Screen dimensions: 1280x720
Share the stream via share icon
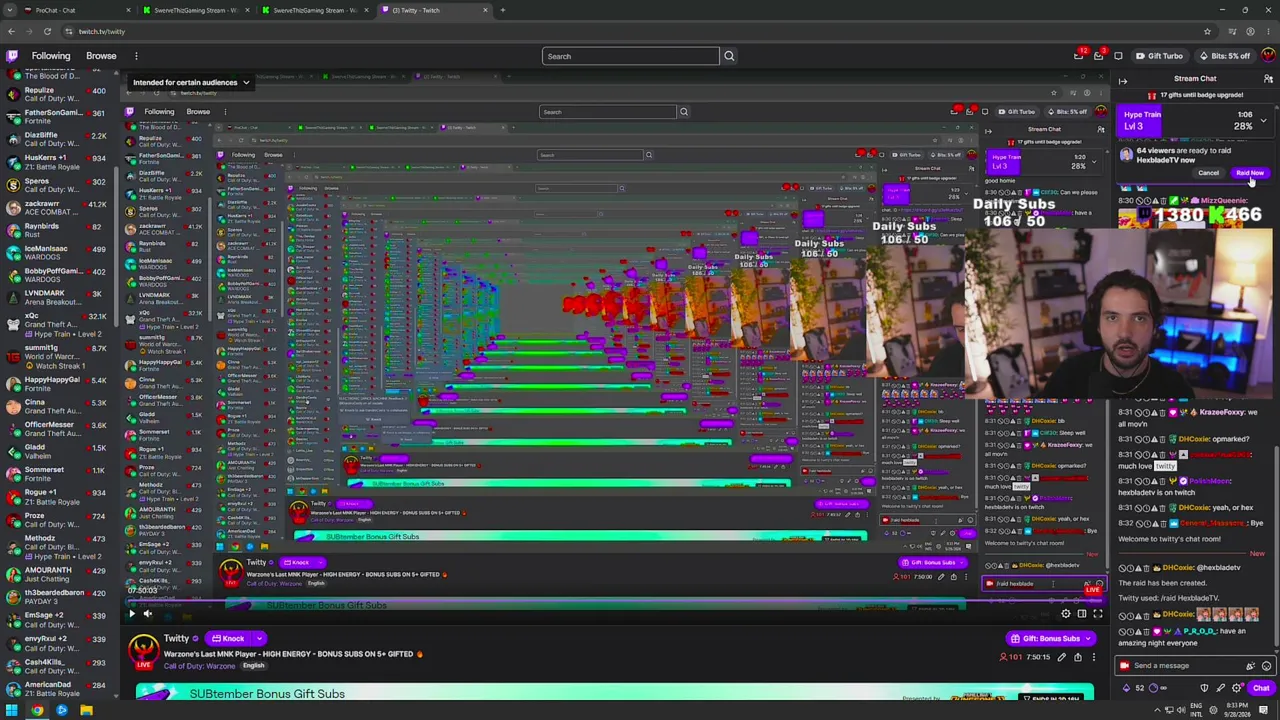click(x=1078, y=658)
